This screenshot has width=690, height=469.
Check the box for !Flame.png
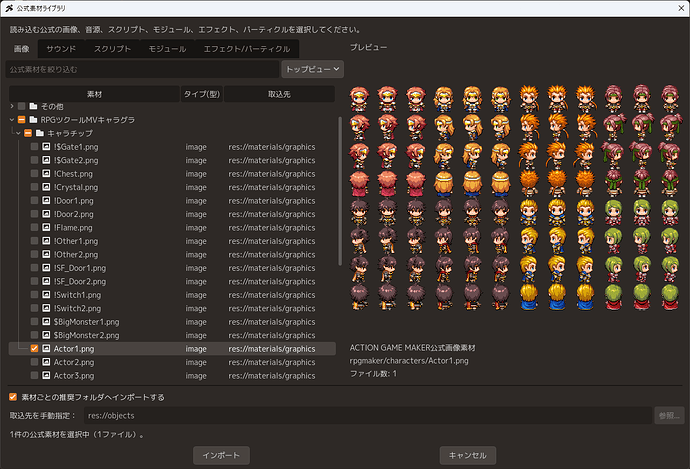34,227
